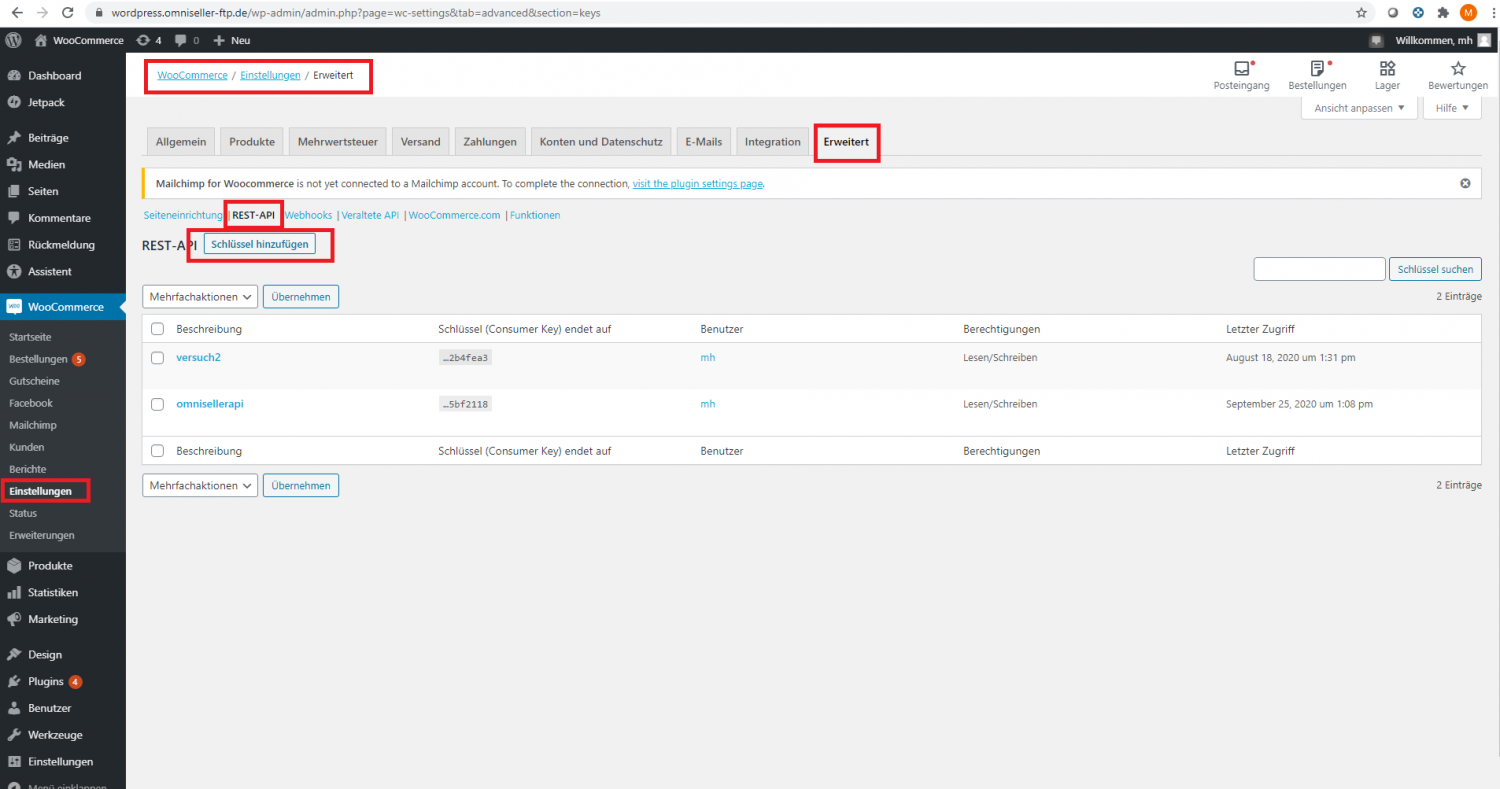The width and height of the screenshot is (1500, 789).
Task: Dismiss the Mailchimp notice with close icon
Action: [1465, 184]
